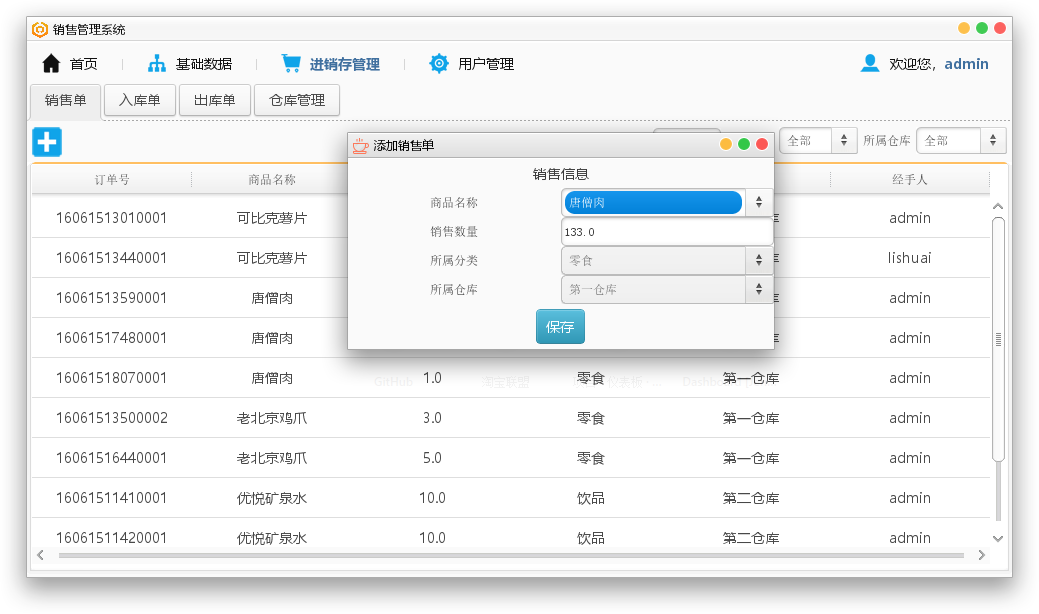
Task: Open the 基础数据 menu
Action: 203,64
